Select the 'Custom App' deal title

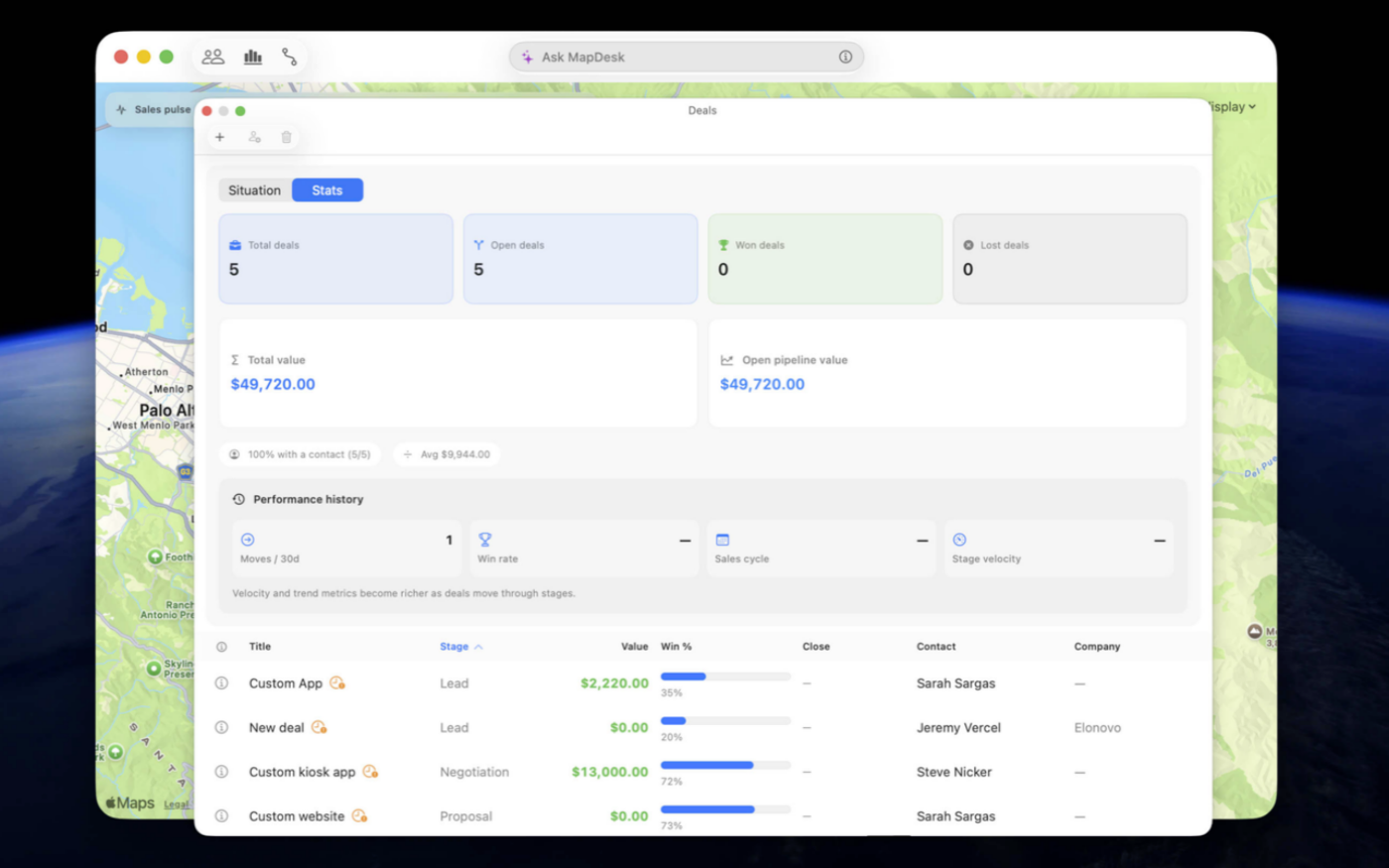click(x=286, y=683)
